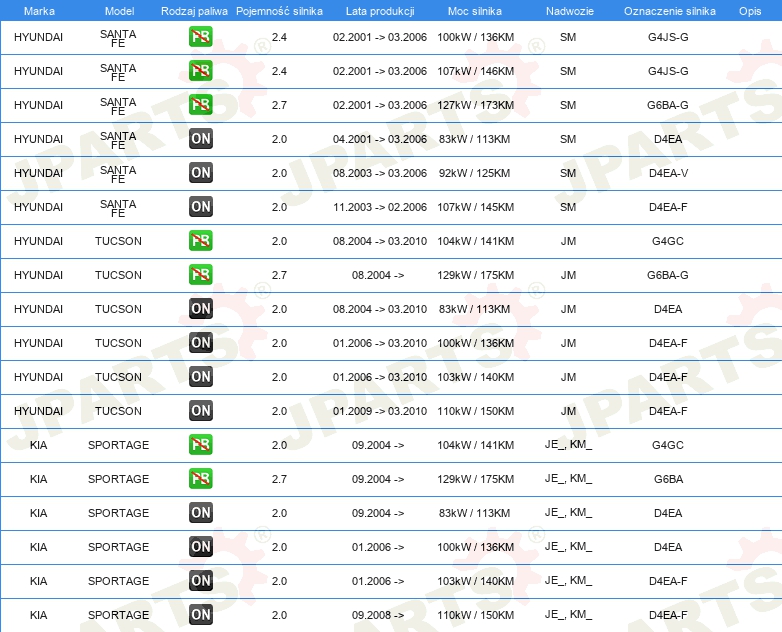The height and width of the screenshot is (632, 782).
Task: Select engine code D4EA-V
Action: pyautogui.click(x=668, y=173)
